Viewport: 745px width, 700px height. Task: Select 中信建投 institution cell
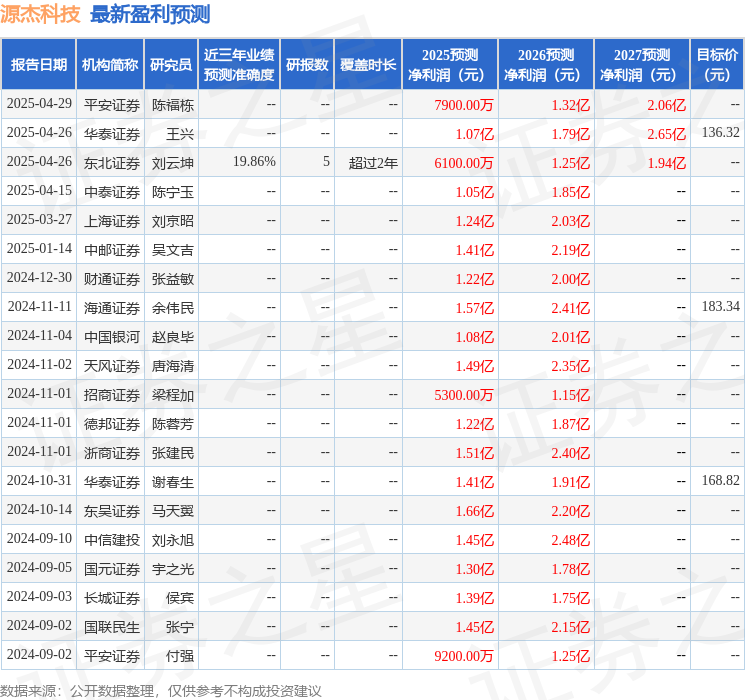110,539
